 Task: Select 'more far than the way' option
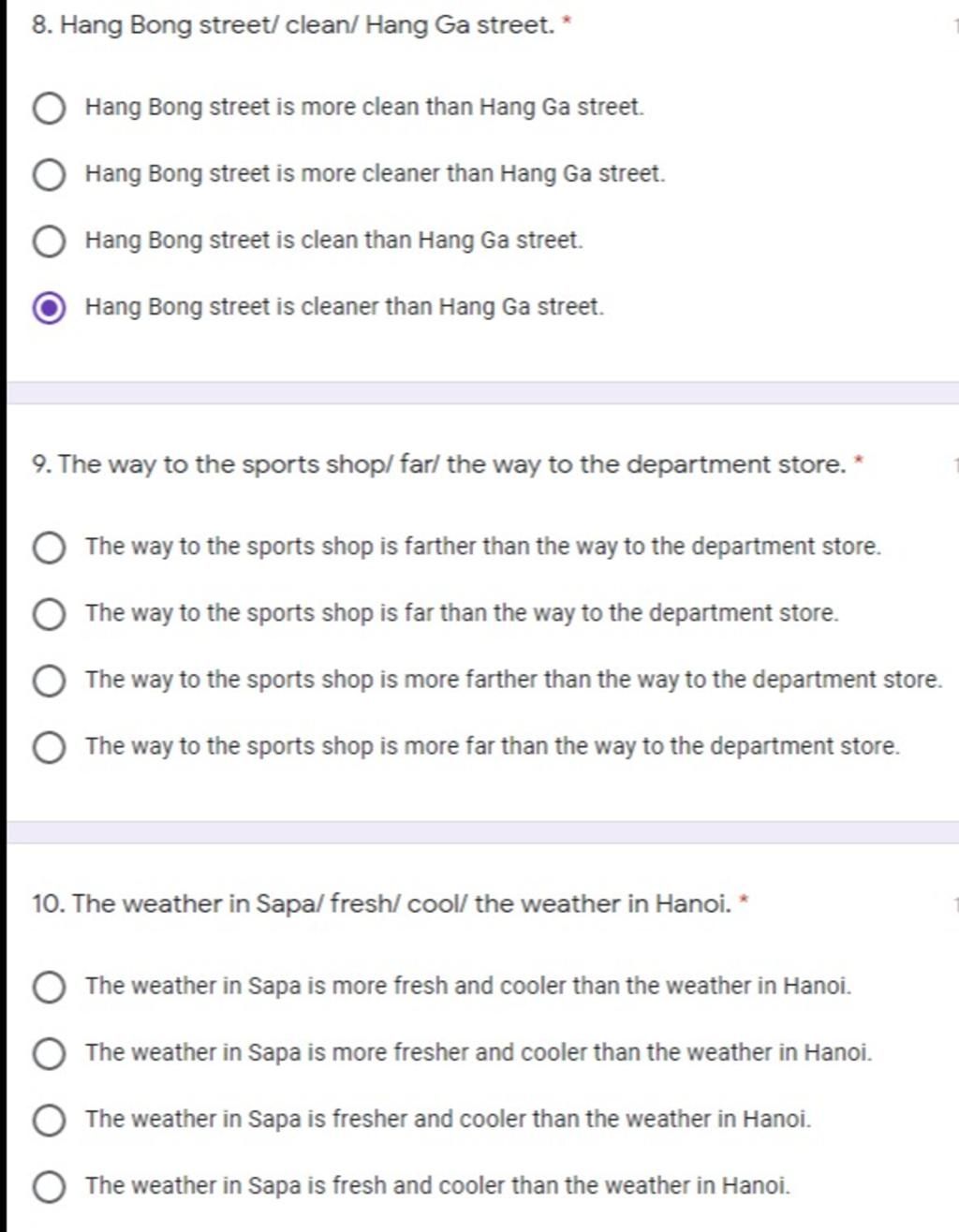49,747
